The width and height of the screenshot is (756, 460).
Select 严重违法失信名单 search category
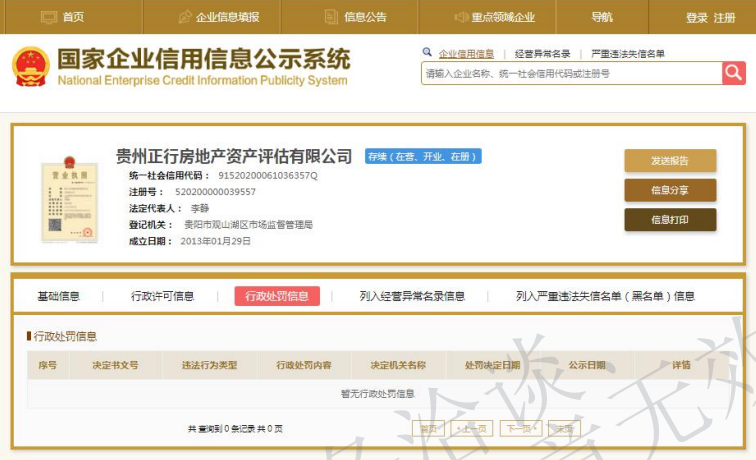[x=628, y=54]
